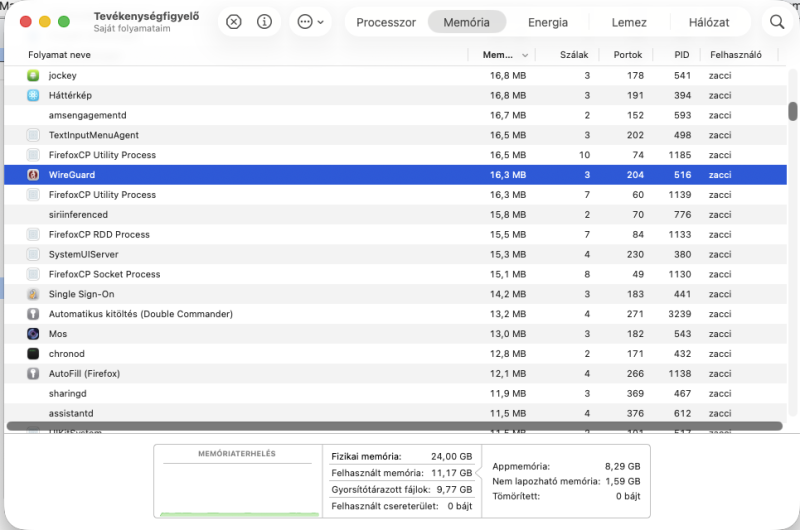Click the Single Sign-On icon
The height and width of the screenshot is (530, 800).
click(x=33, y=294)
